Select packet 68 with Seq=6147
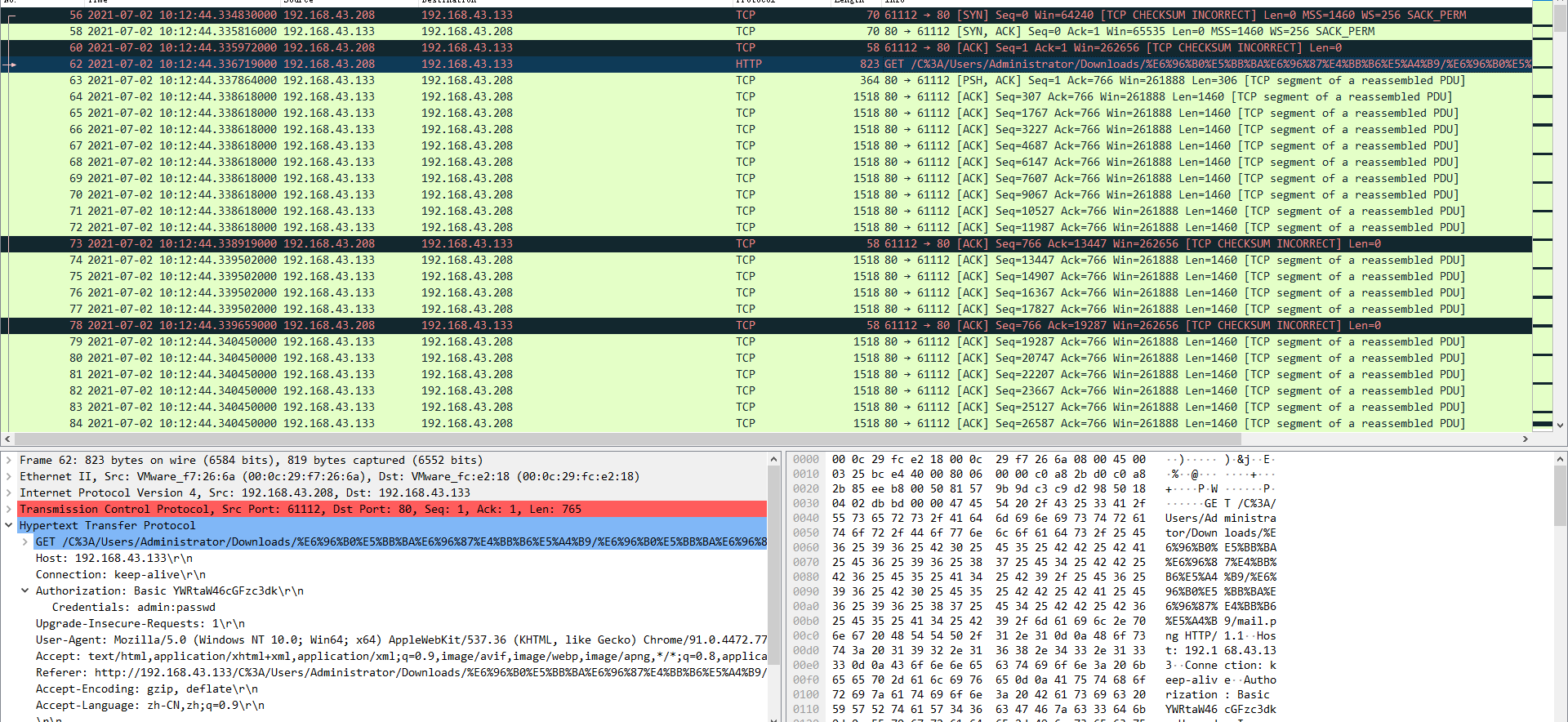Viewport: 1568px width, 722px height. click(x=766, y=162)
